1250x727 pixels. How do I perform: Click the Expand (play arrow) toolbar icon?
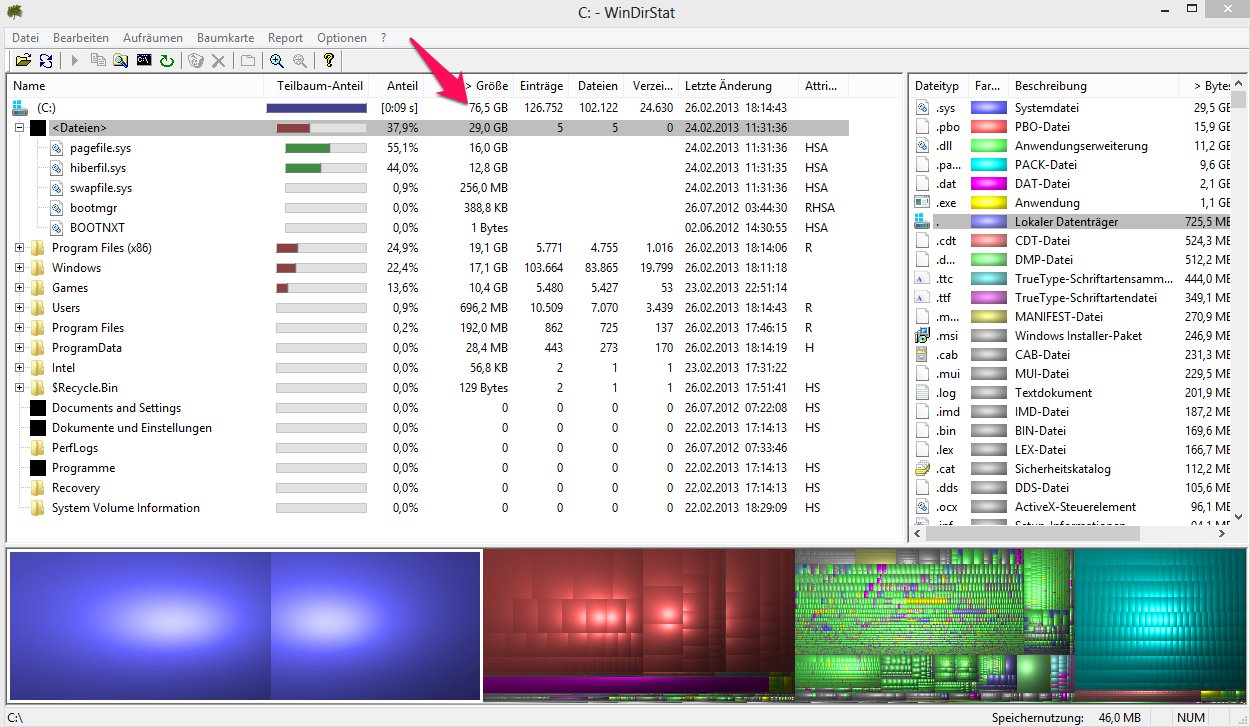(75, 61)
